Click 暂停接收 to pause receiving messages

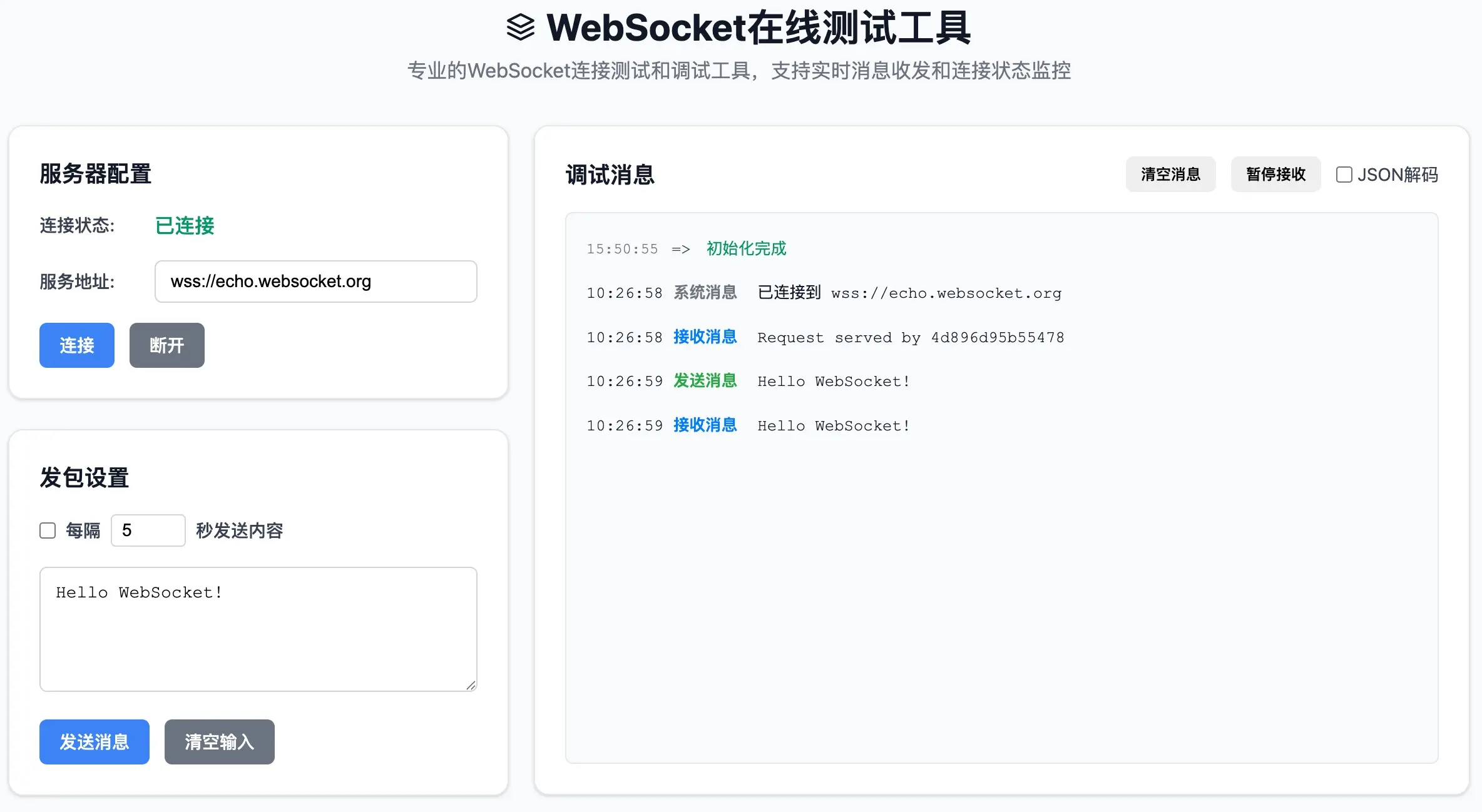[x=1275, y=175]
